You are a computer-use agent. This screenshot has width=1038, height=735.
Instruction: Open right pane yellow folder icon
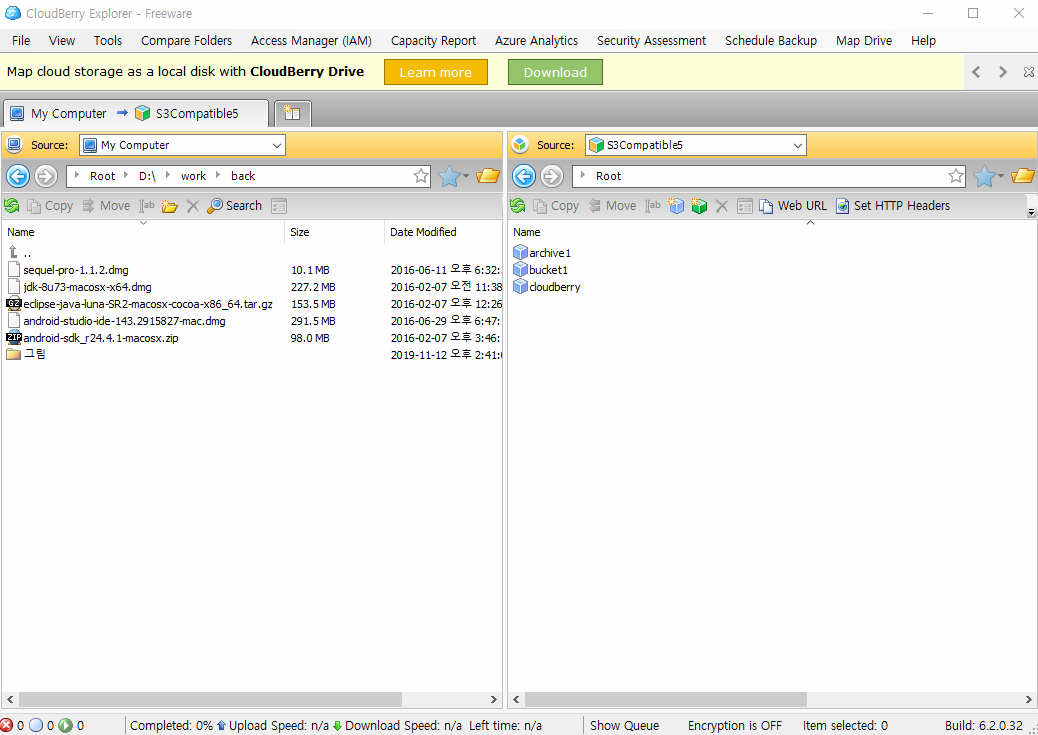(x=1023, y=175)
